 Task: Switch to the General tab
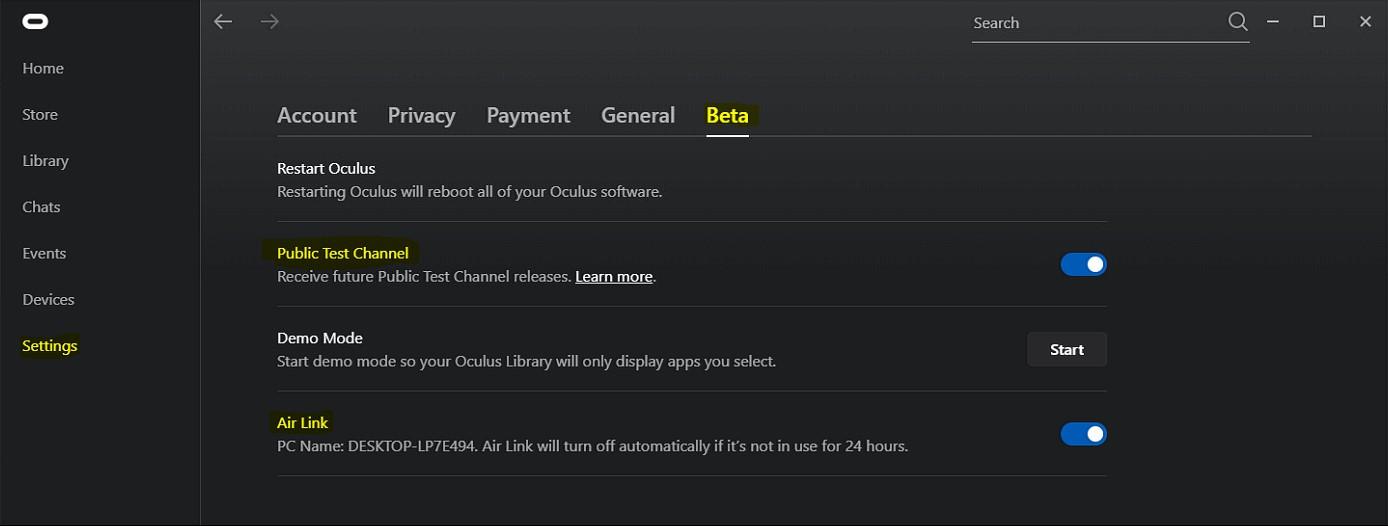tap(638, 115)
